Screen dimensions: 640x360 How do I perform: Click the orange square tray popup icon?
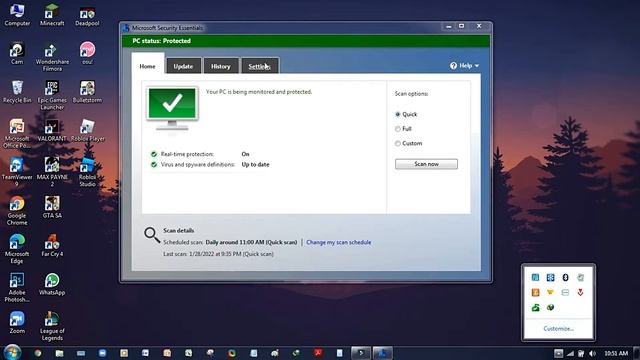(536, 292)
